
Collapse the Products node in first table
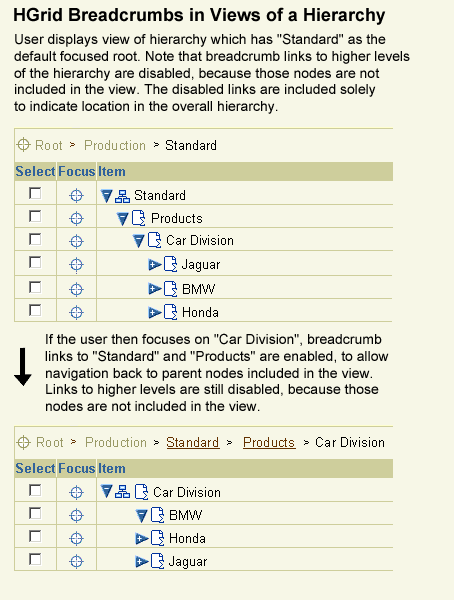click(122, 219)
